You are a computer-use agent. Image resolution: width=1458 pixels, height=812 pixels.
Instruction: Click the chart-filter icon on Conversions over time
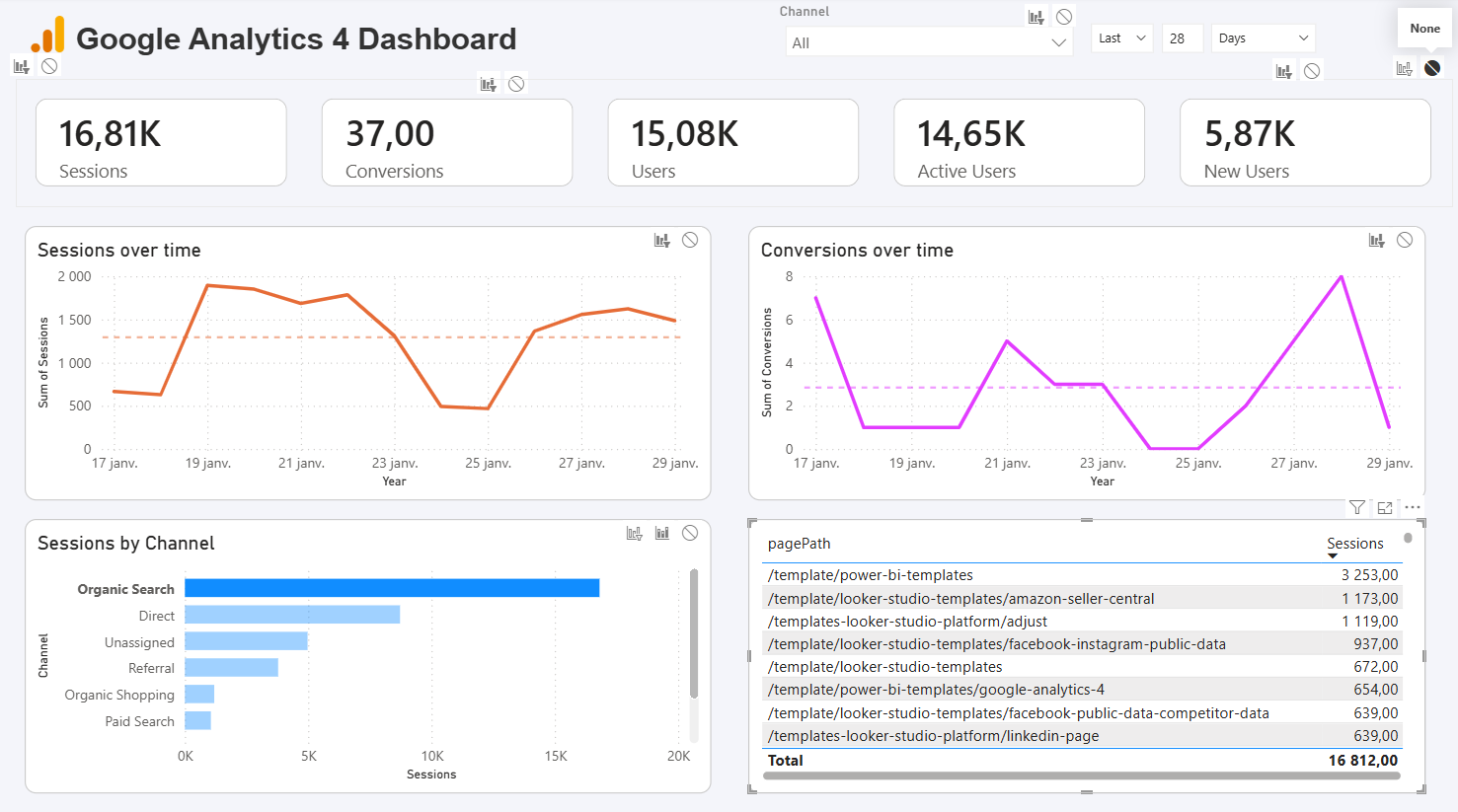[x=1376, y=240]
